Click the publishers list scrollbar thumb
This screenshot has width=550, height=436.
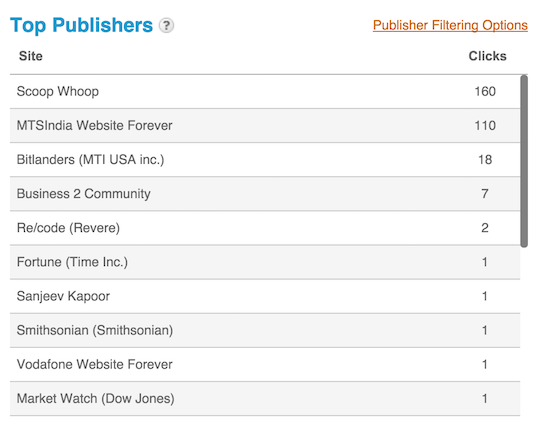[x=524, y=161]
